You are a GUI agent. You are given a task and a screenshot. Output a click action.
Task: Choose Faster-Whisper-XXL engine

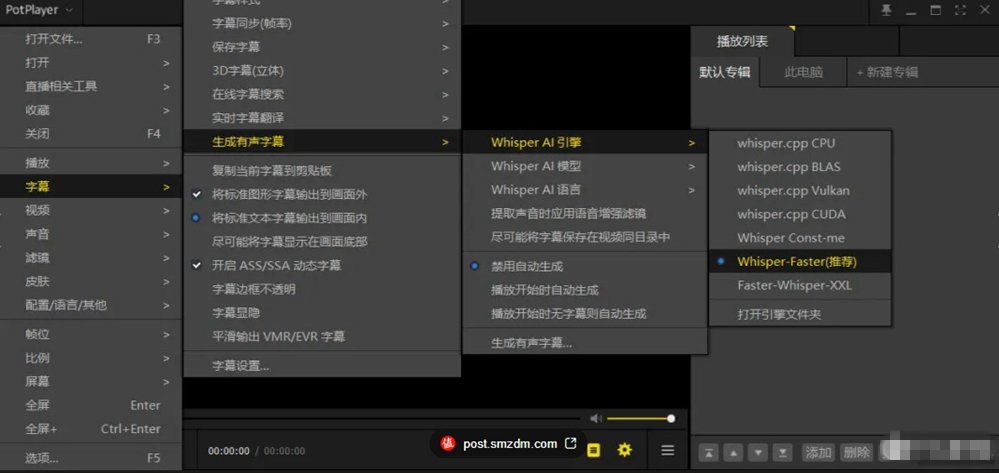800,285
